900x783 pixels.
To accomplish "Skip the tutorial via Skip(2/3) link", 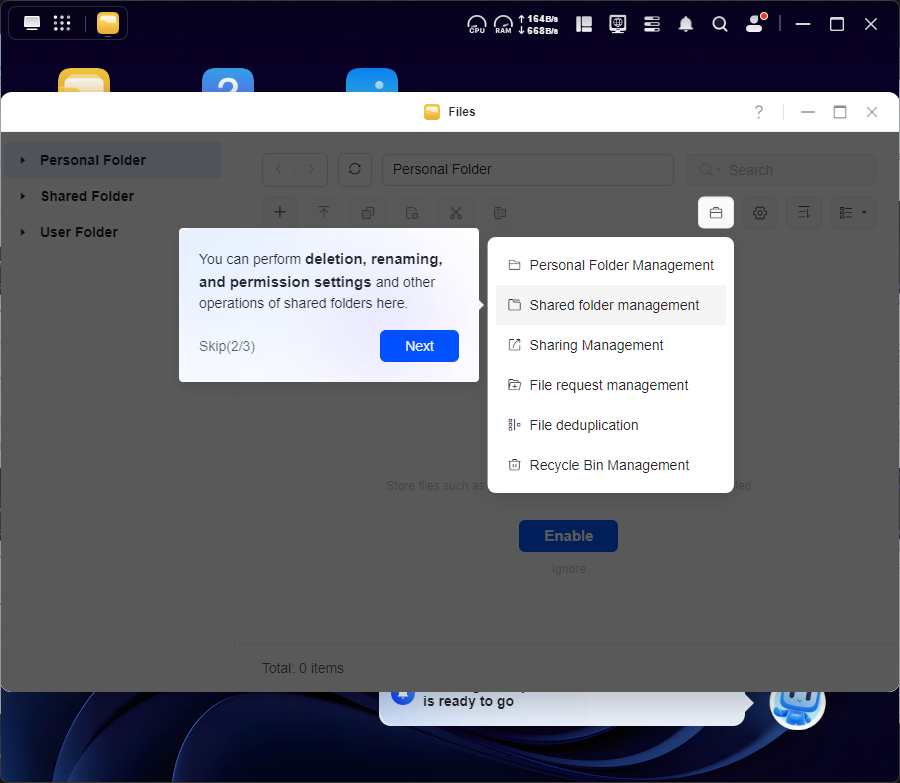I will [227, 346].
